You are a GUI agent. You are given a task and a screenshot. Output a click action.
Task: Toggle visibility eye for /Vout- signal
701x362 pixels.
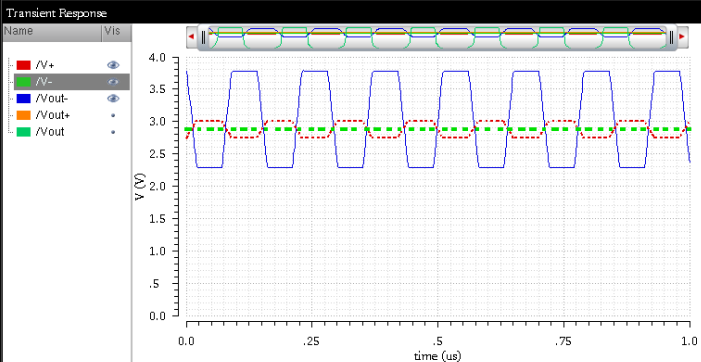(113, 98)
